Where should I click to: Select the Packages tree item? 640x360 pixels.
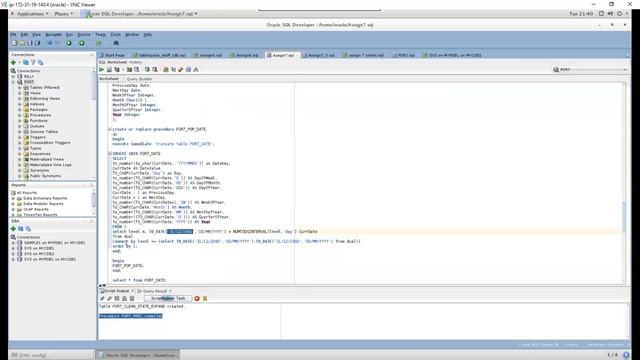click(38, 110)
